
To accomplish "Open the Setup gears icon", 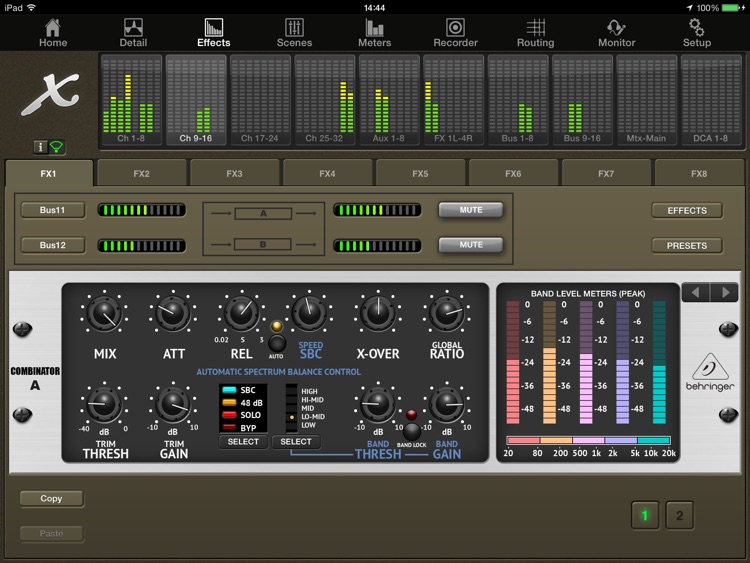I will pos(696,32).
